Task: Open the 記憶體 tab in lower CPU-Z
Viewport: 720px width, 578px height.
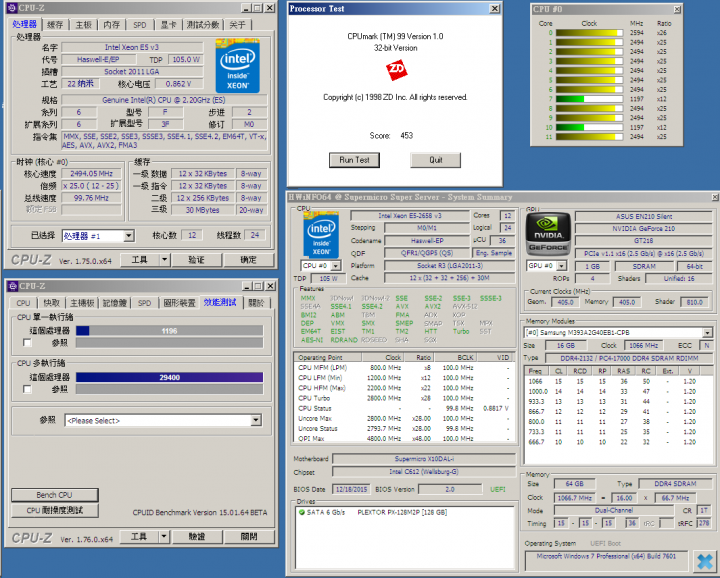Action: tap(114, 303)
